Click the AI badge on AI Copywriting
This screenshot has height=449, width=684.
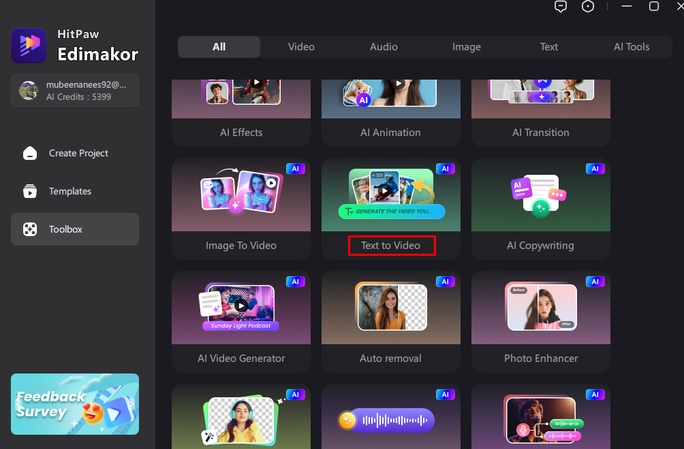pos(595,169)
